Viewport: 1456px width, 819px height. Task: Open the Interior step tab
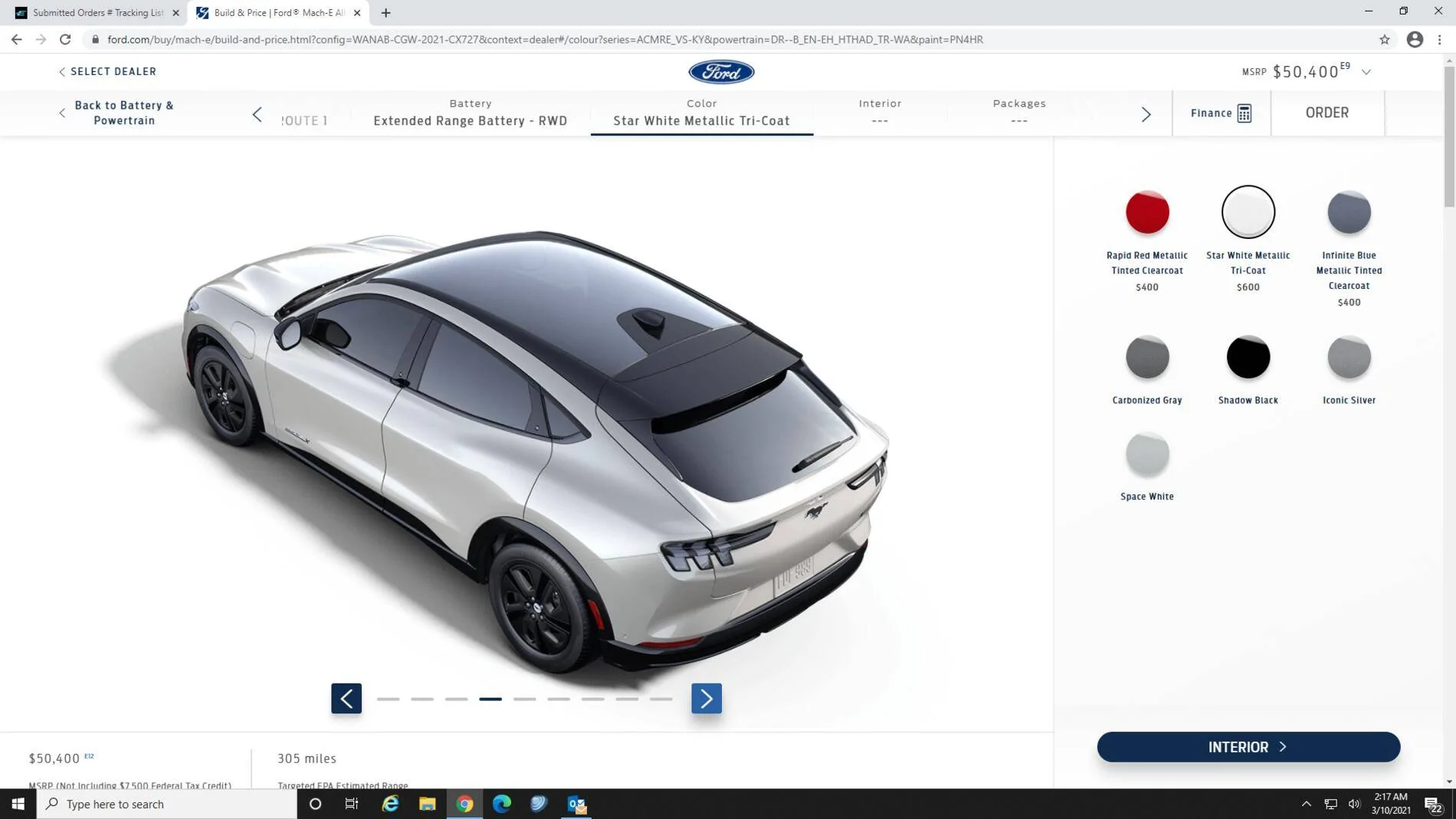point(880,113)
